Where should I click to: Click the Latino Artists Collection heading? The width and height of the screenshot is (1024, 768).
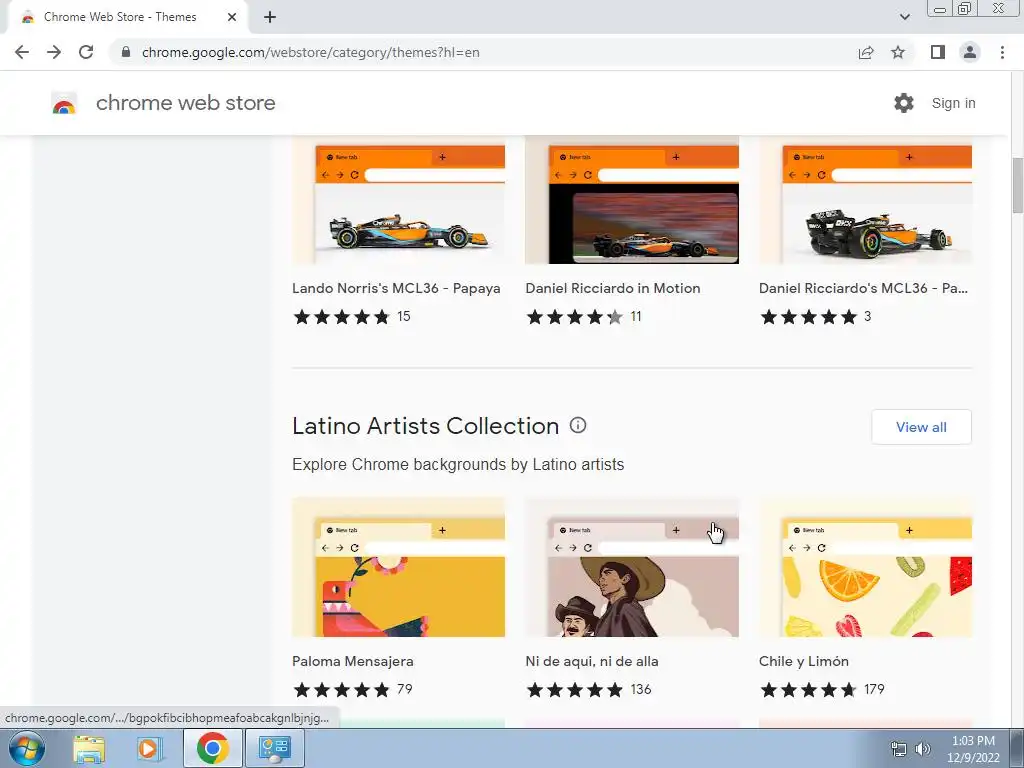pos(425,426)
